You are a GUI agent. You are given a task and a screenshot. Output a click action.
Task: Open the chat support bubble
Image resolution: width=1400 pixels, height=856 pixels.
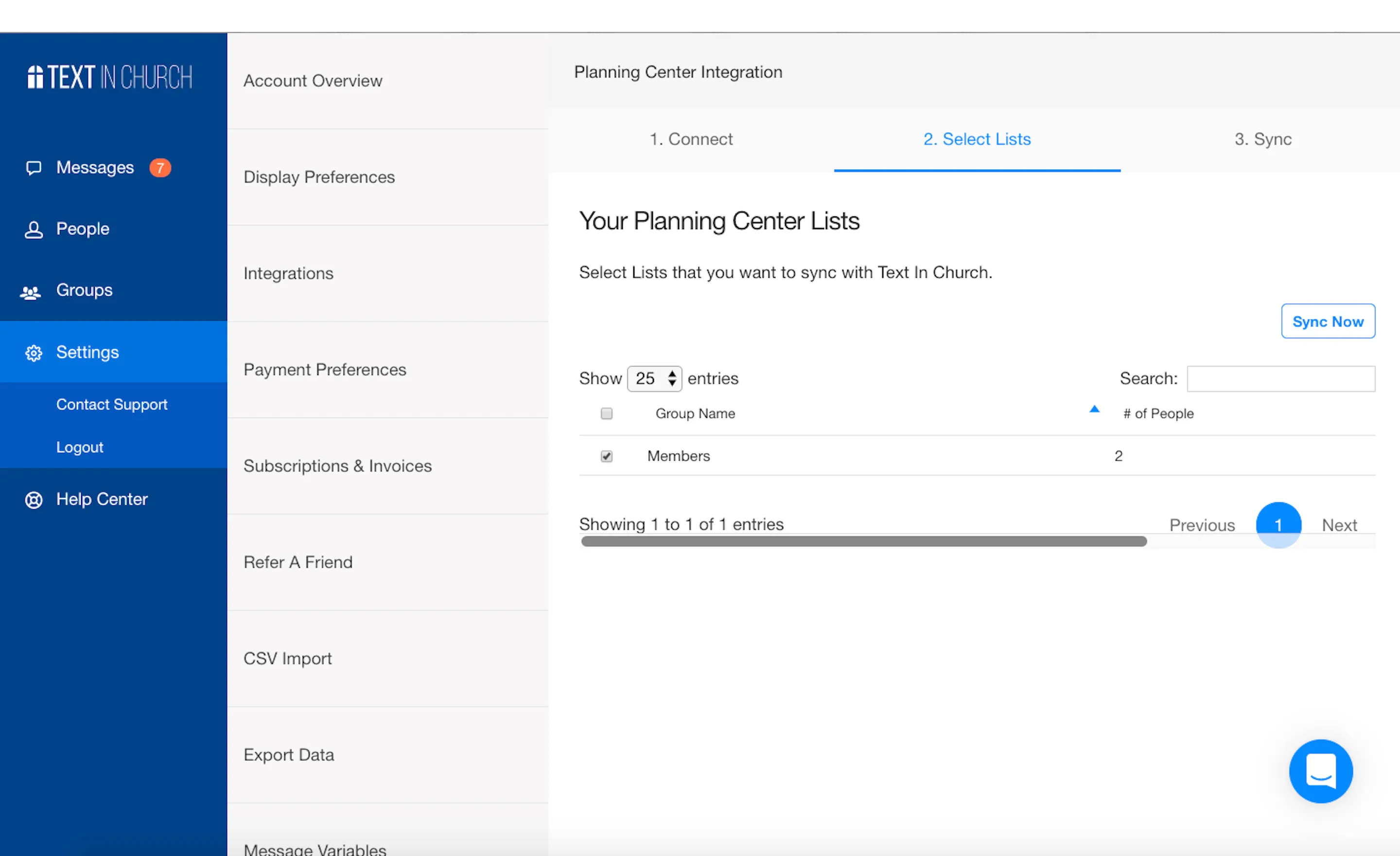pos(1320,771)
